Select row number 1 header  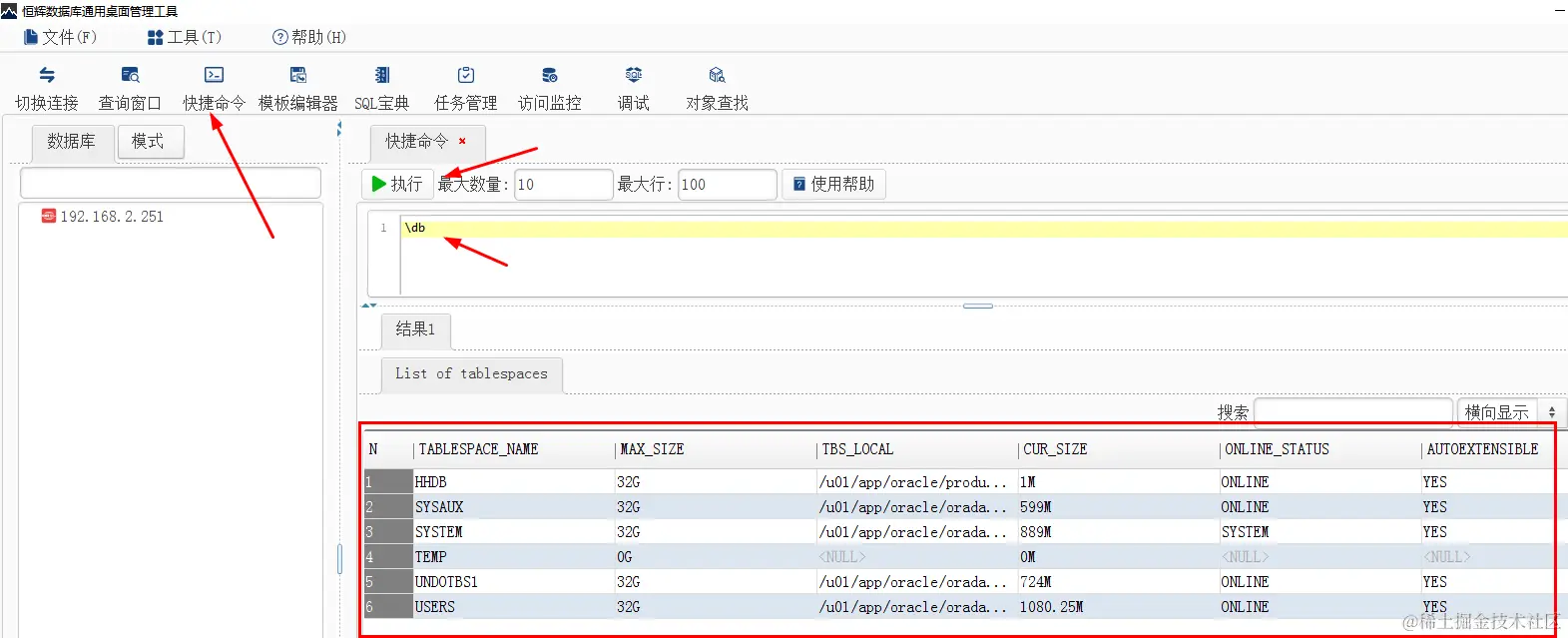(x=388, y=482)
